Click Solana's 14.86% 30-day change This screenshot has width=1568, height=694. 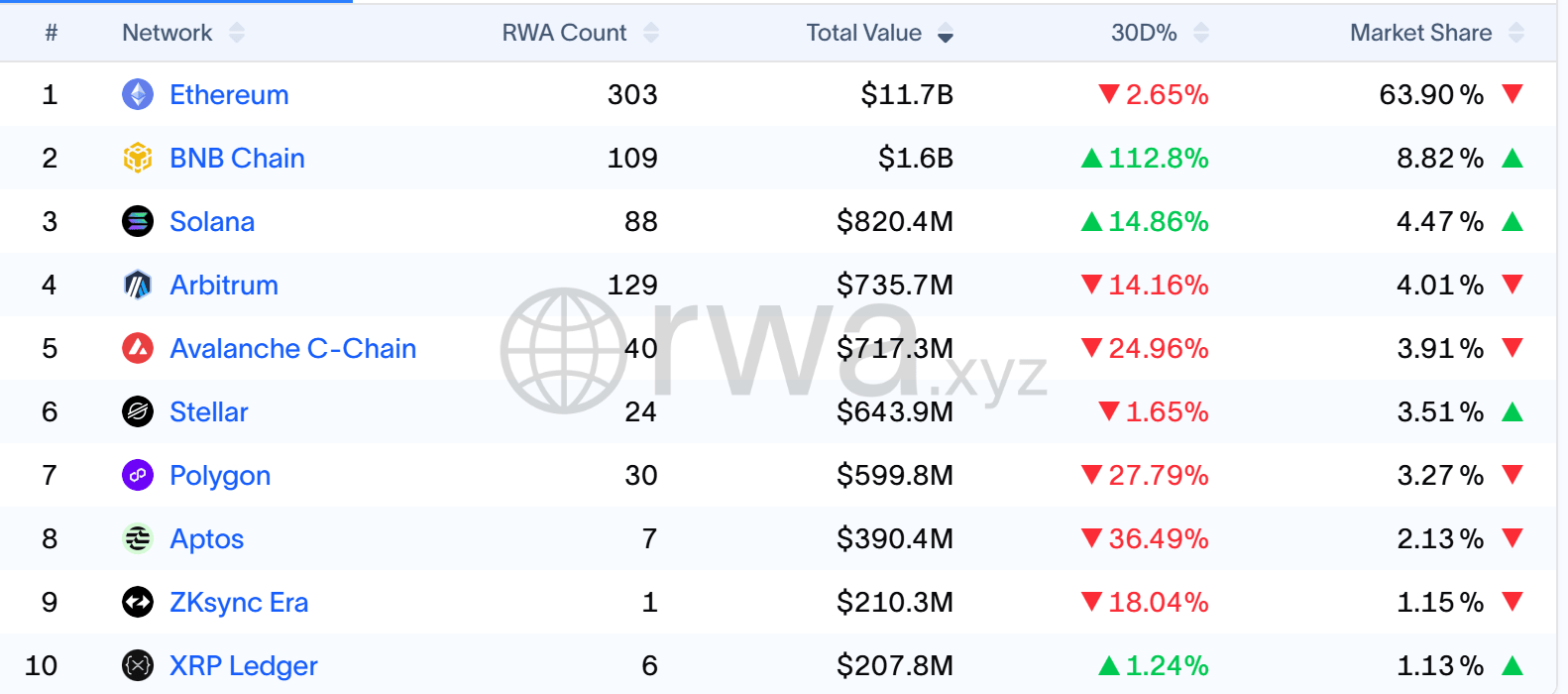click(1145, 221)
